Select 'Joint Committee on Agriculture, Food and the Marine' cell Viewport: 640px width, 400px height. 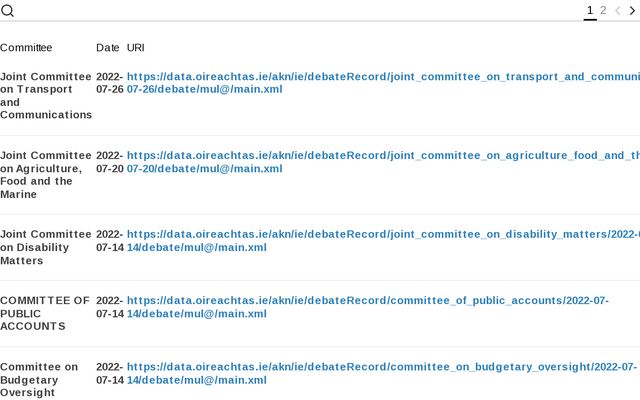click(46, 175)
